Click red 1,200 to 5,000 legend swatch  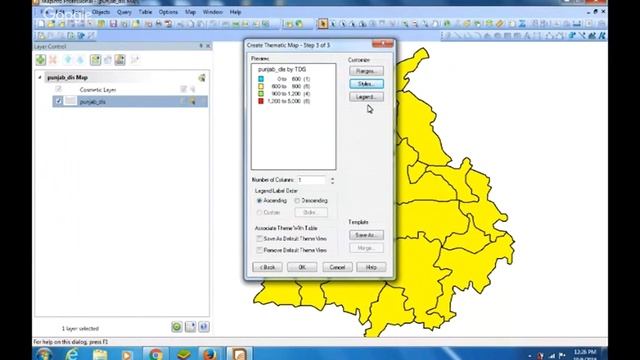261,101
